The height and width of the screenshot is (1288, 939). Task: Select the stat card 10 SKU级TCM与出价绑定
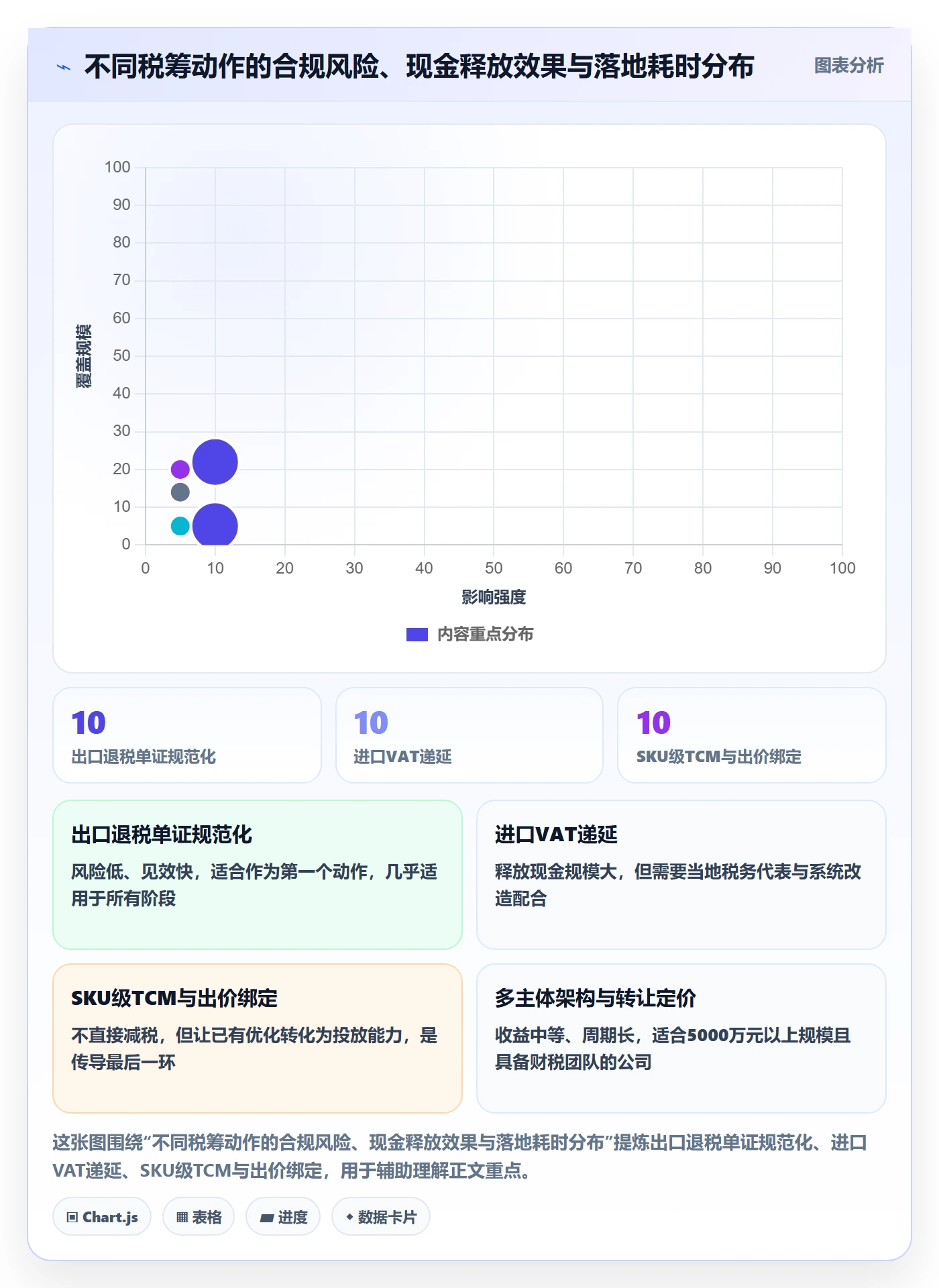(752, 735)
